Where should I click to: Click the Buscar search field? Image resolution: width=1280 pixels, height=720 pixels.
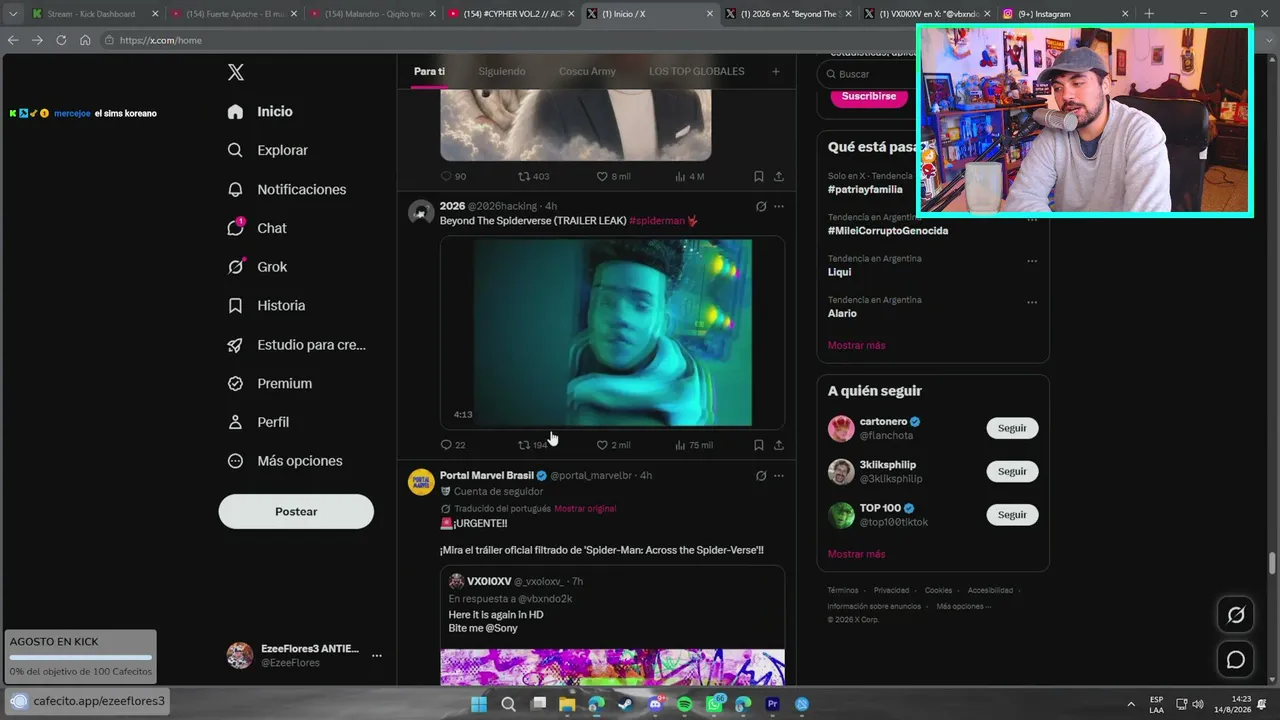(866, 74)
